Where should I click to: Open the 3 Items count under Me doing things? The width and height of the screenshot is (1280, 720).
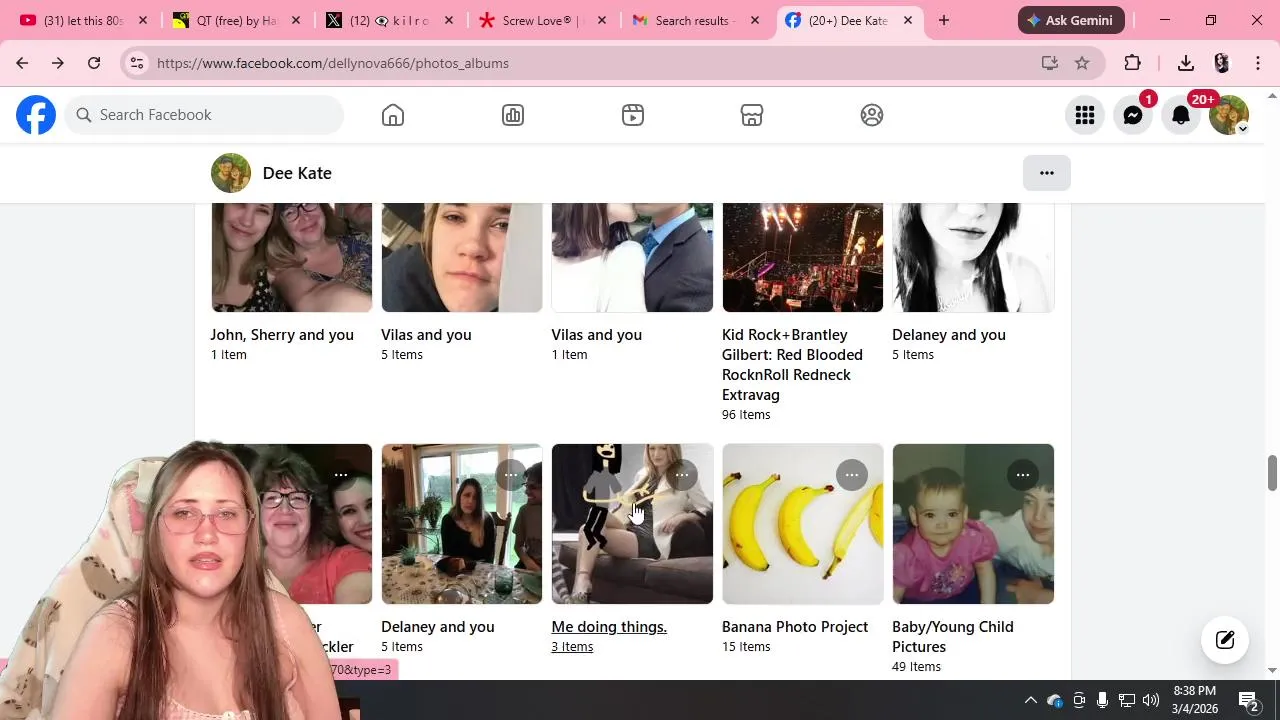pos(572,647)
